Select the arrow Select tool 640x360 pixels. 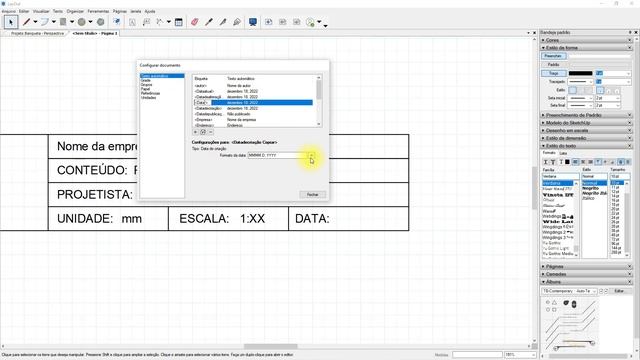(x=11, y=22)
